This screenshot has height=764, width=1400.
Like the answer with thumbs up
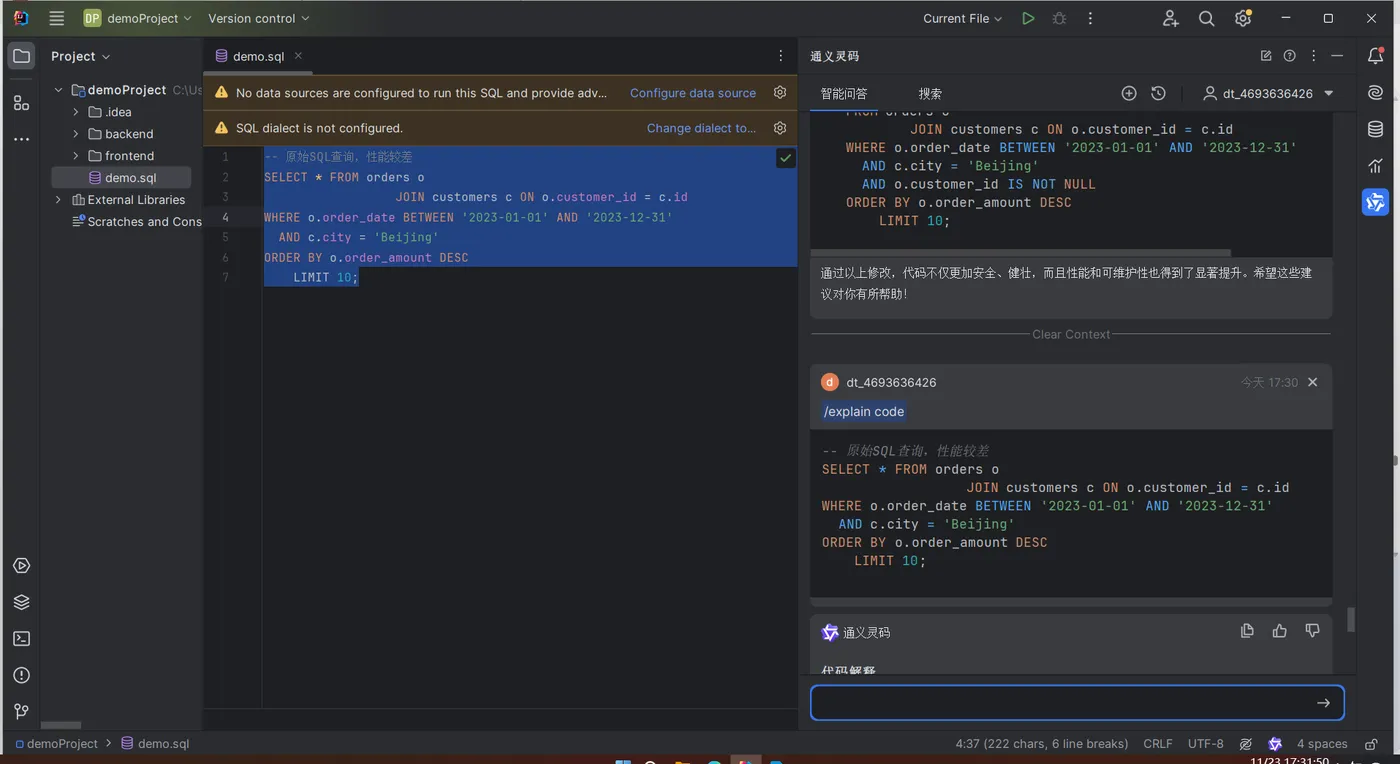click(x=1280, y=631)
